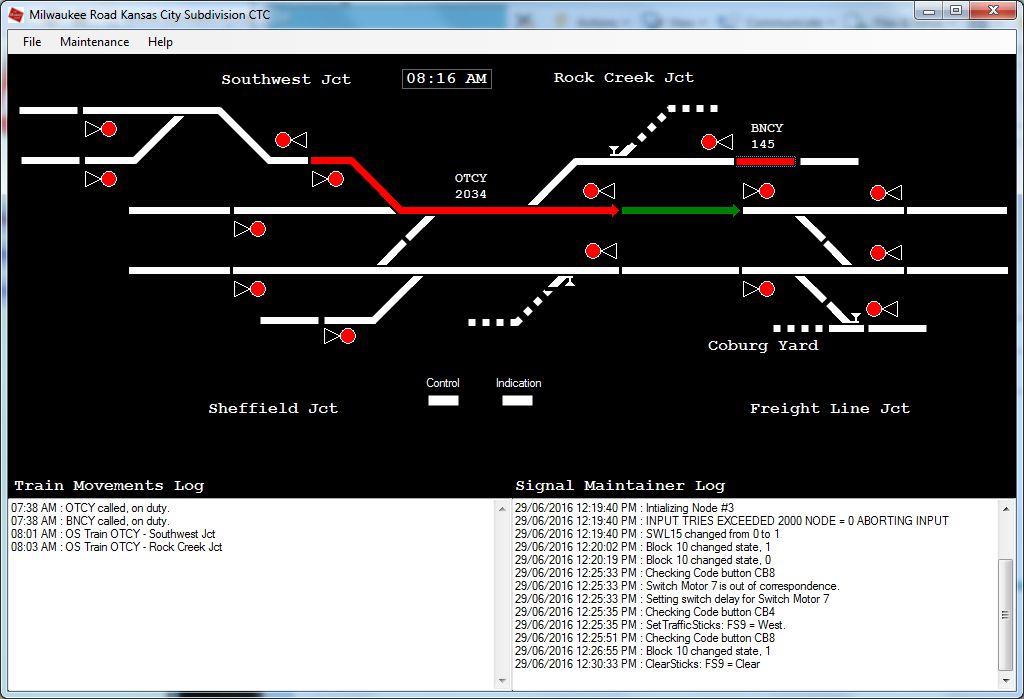Screen dimensions: 1024x699
Task: Click the Signal Maintainer Log scrollbar thumb
Action: point(1006,615)
